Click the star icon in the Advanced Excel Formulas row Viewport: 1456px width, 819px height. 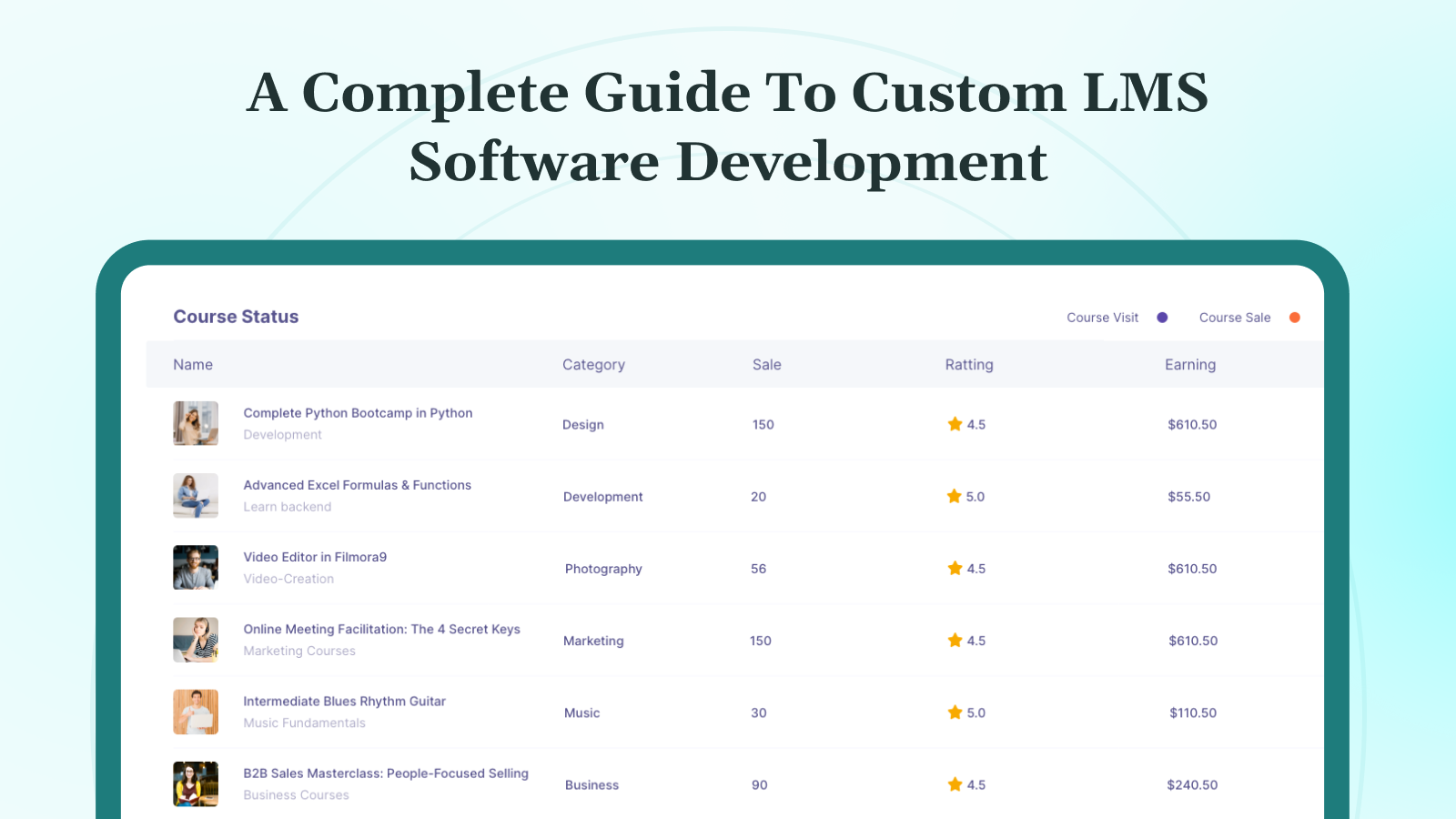tap(955, 496)
